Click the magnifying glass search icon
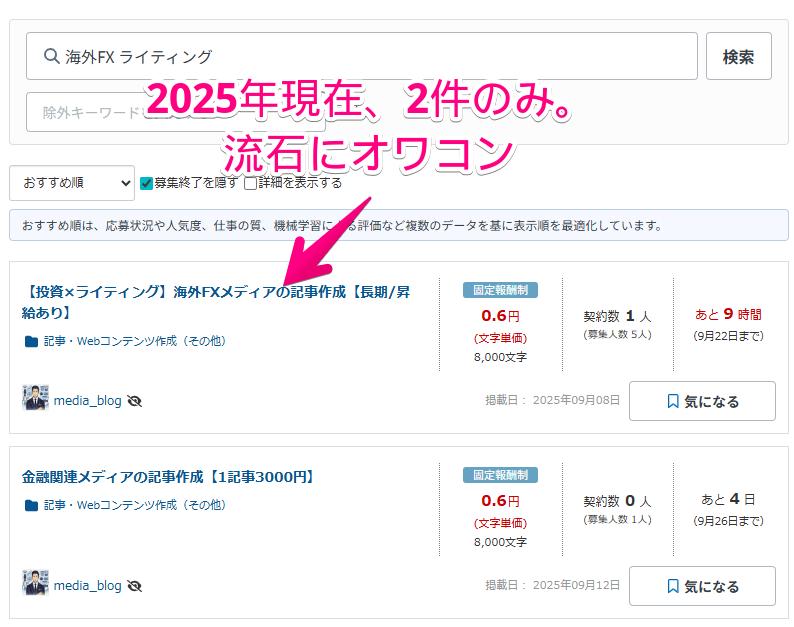The height and width of the screenshot is (627, 794). (x=50, y=57)
